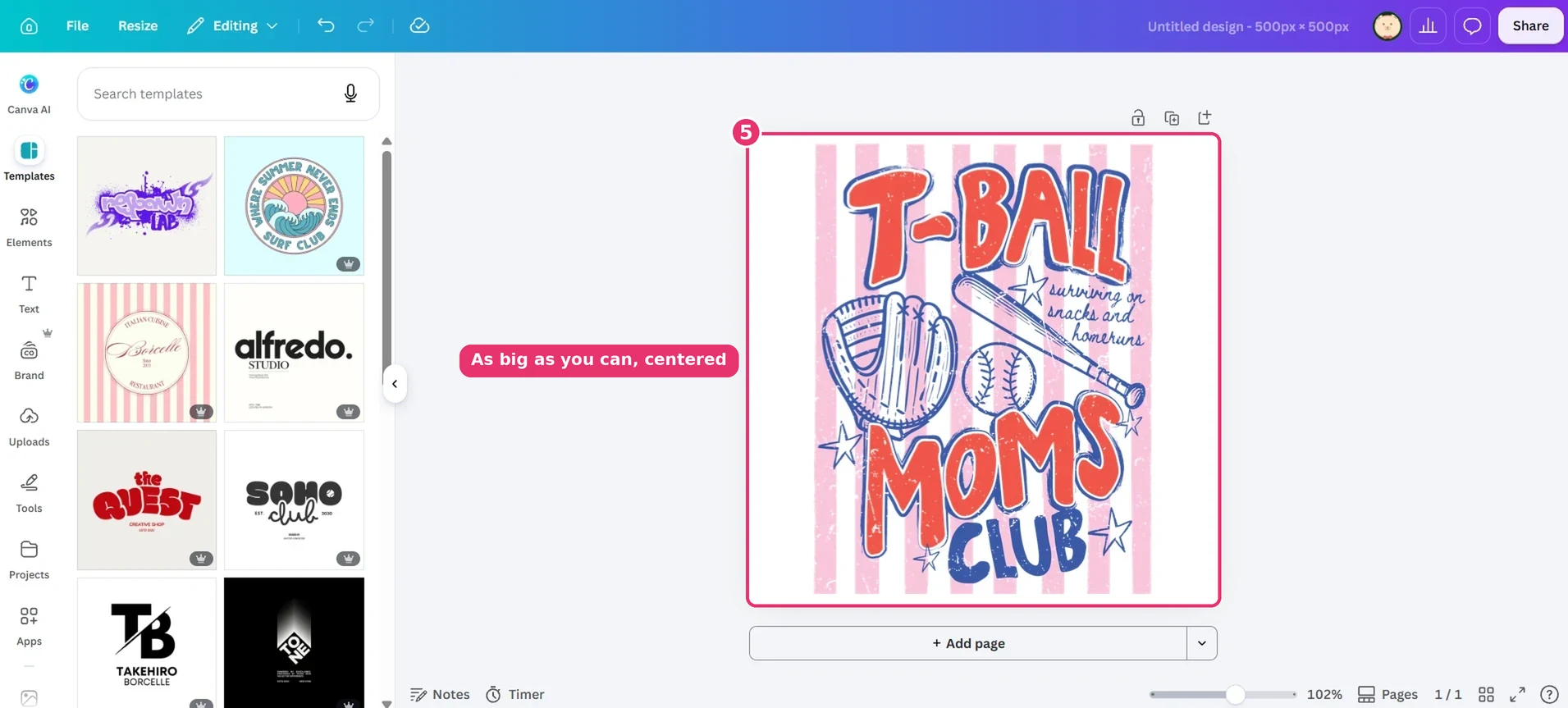Open the Uploads sidebar panel
This screenshot has height=708, width=1568.
(x=29, y=426)
